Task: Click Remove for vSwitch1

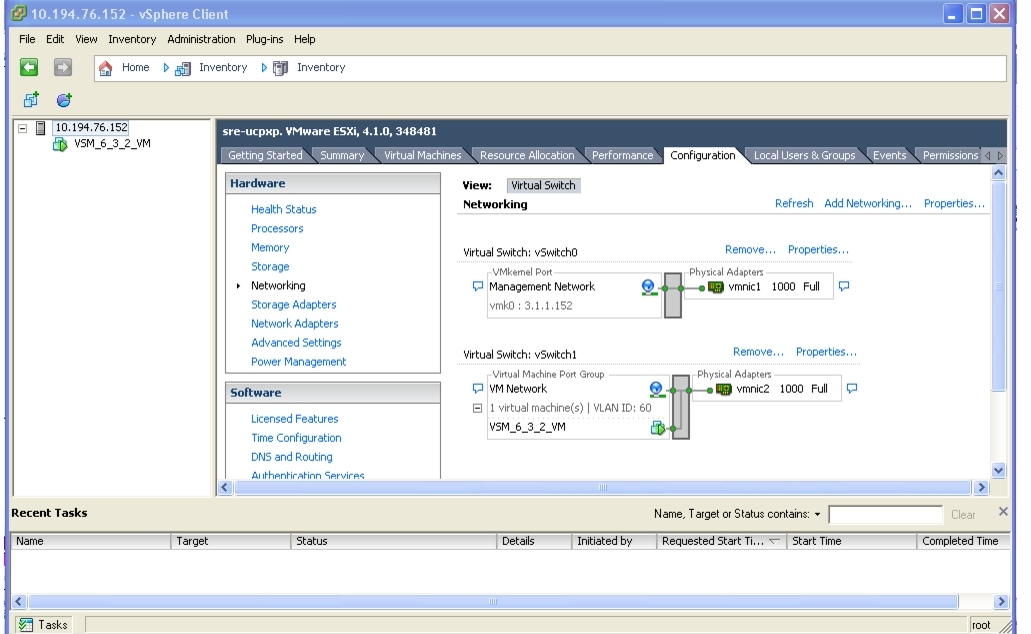Action: (757, 351)
